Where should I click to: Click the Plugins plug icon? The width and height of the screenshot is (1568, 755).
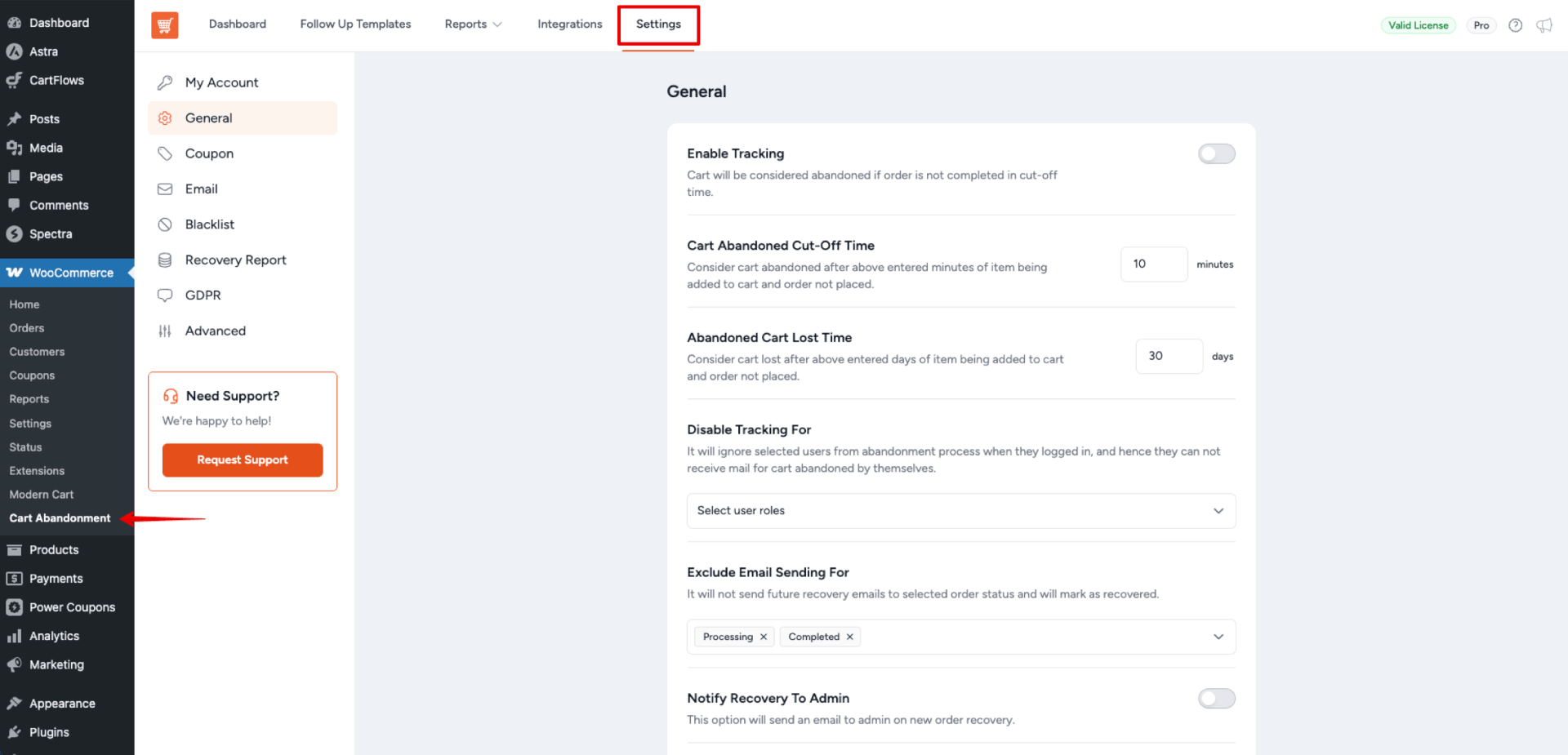pos(14,732)
